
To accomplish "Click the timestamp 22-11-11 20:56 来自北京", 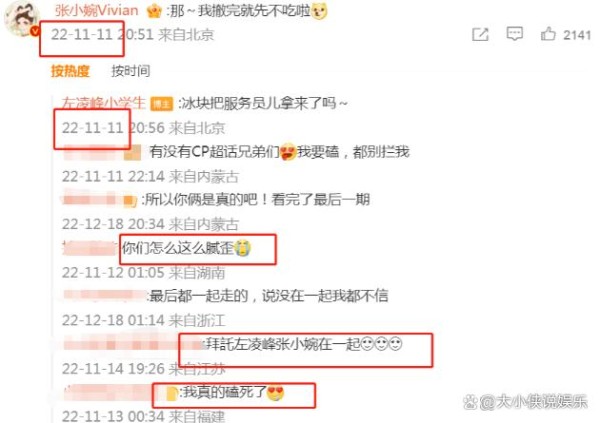I will click(x=143, y=128).
